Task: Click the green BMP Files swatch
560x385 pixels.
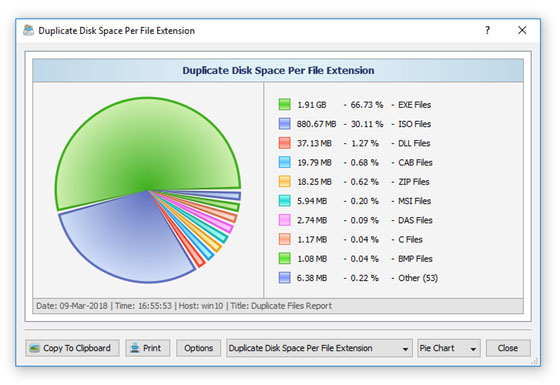Action: tap(285, 259)
